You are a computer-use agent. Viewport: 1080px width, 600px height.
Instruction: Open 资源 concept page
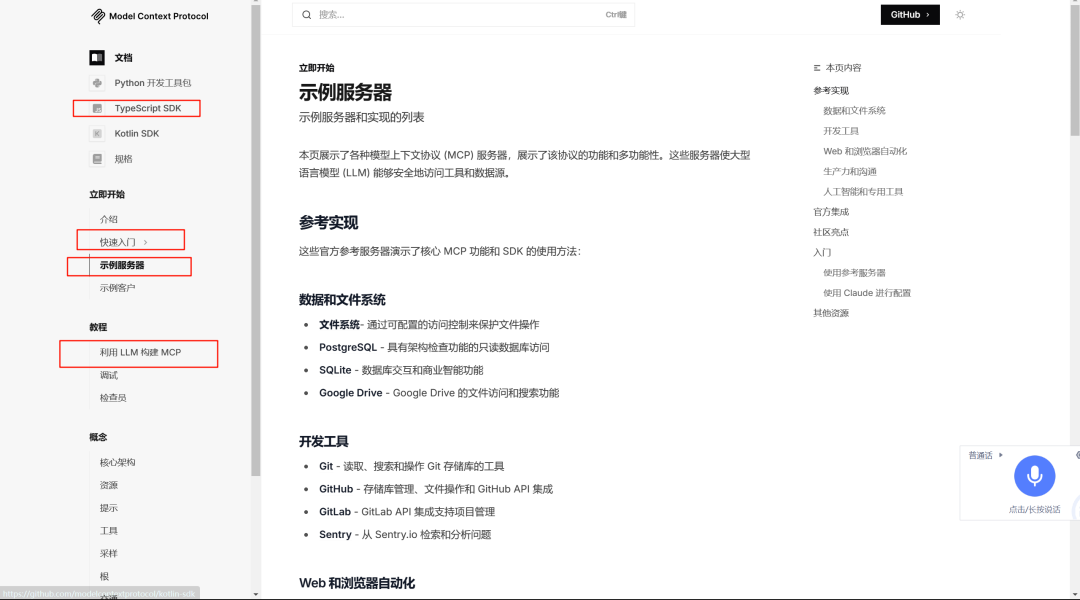click(x=109, y=485)
